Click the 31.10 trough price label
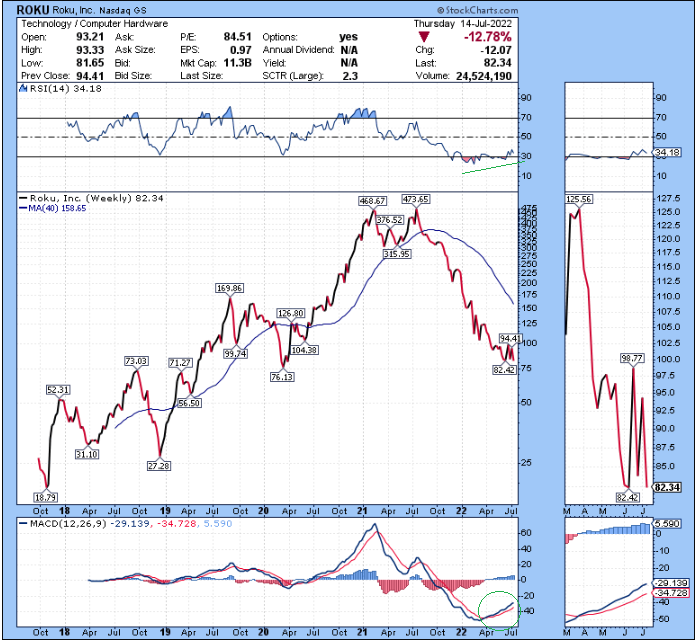Viewport: 698px width, 642px height. click(x=87, y=454)
